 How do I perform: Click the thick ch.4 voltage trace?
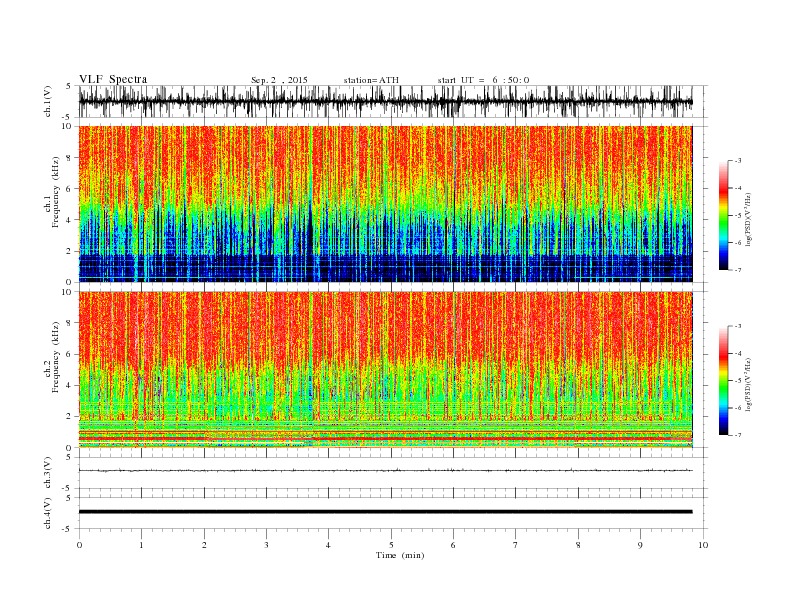click(385, 512)
